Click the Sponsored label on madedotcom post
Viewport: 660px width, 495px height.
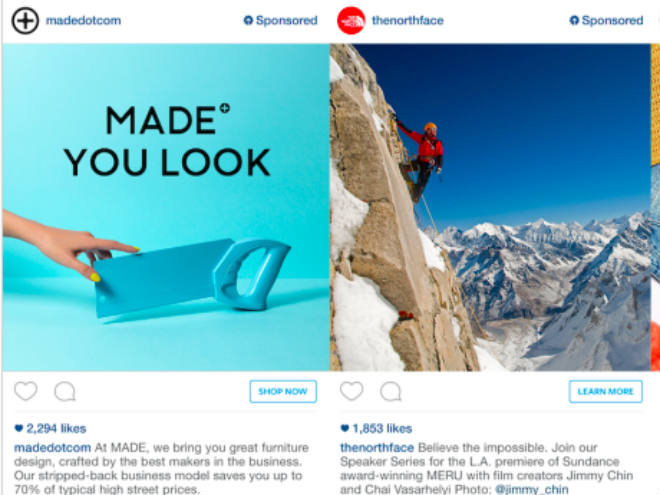[x=280, y=20]
